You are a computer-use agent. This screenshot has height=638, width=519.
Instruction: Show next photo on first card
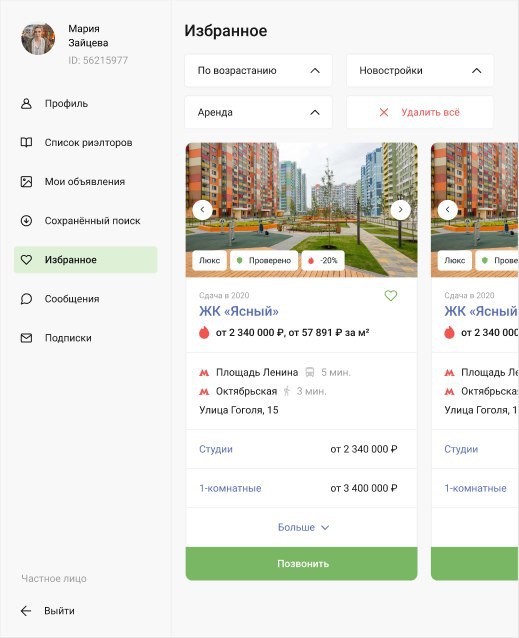tap(401, 210)
